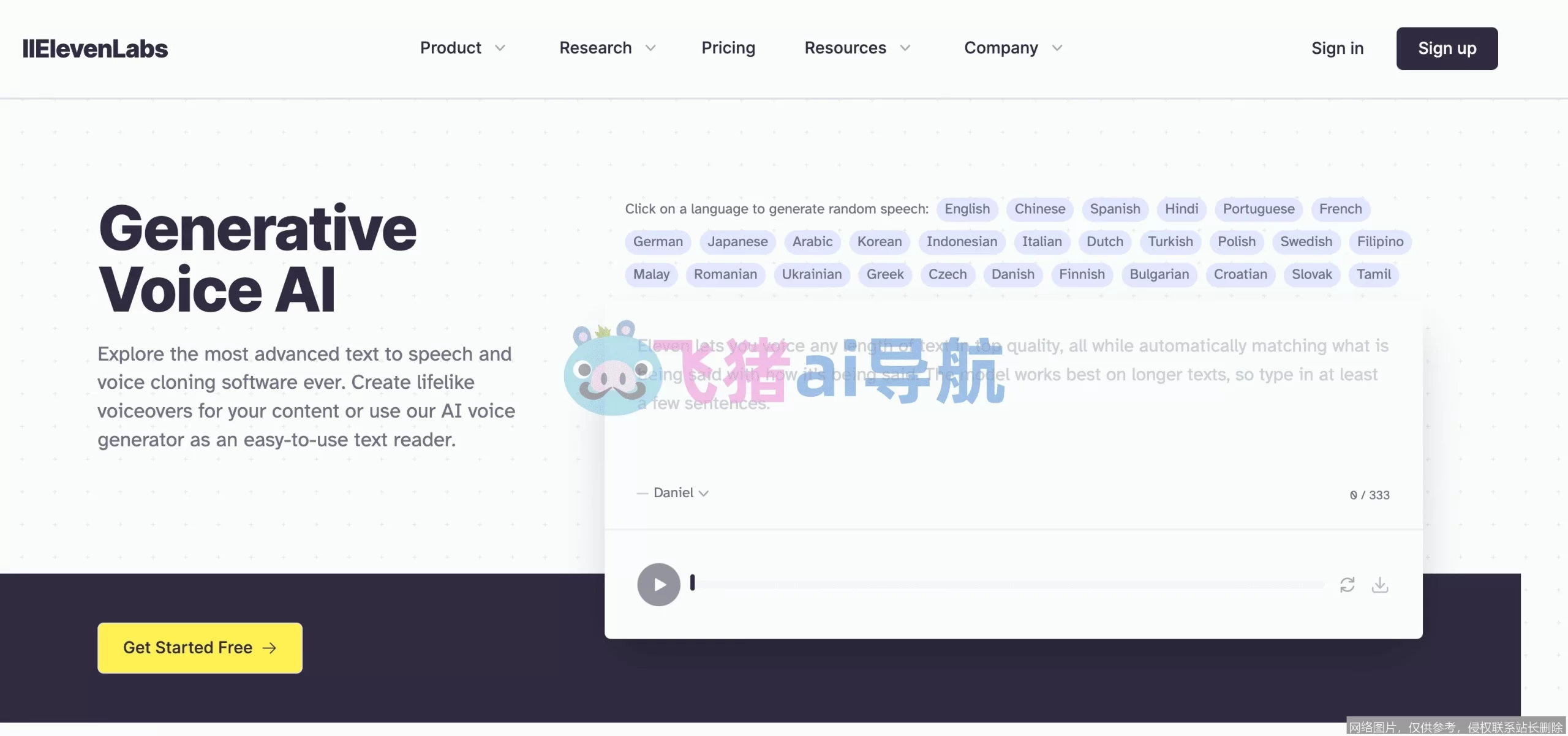This screenshot has width=1568, height=736.
Task: Click 'Click on a language to generate random speech' label
Action: pos(777,209)
